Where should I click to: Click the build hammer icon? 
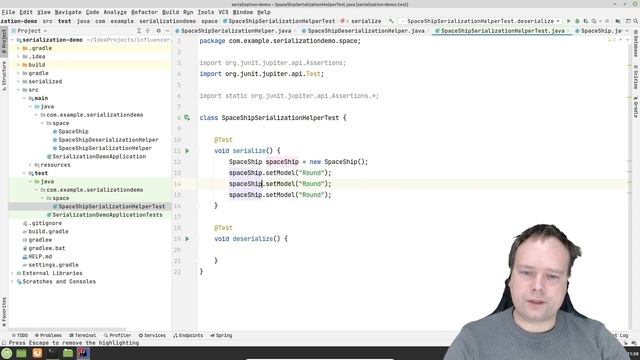(x=391, y=21)
